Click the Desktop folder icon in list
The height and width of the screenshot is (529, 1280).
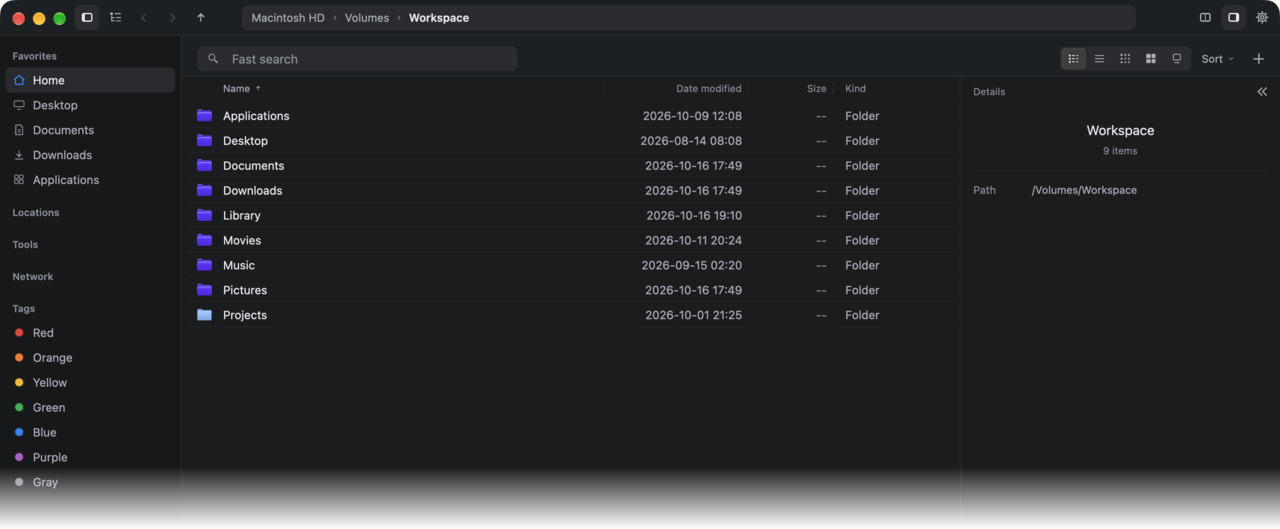[205, 140]
